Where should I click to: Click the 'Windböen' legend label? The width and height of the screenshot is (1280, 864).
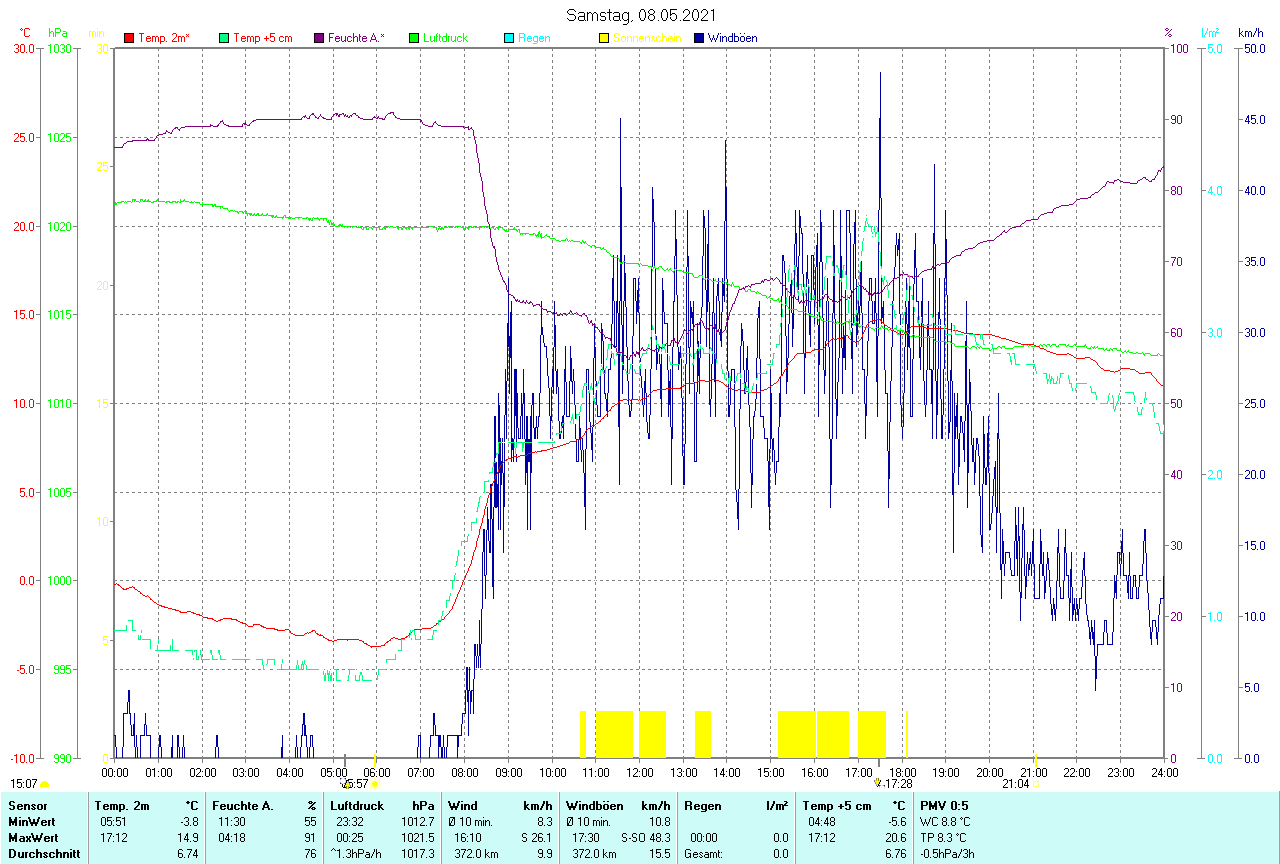point(732,38)
